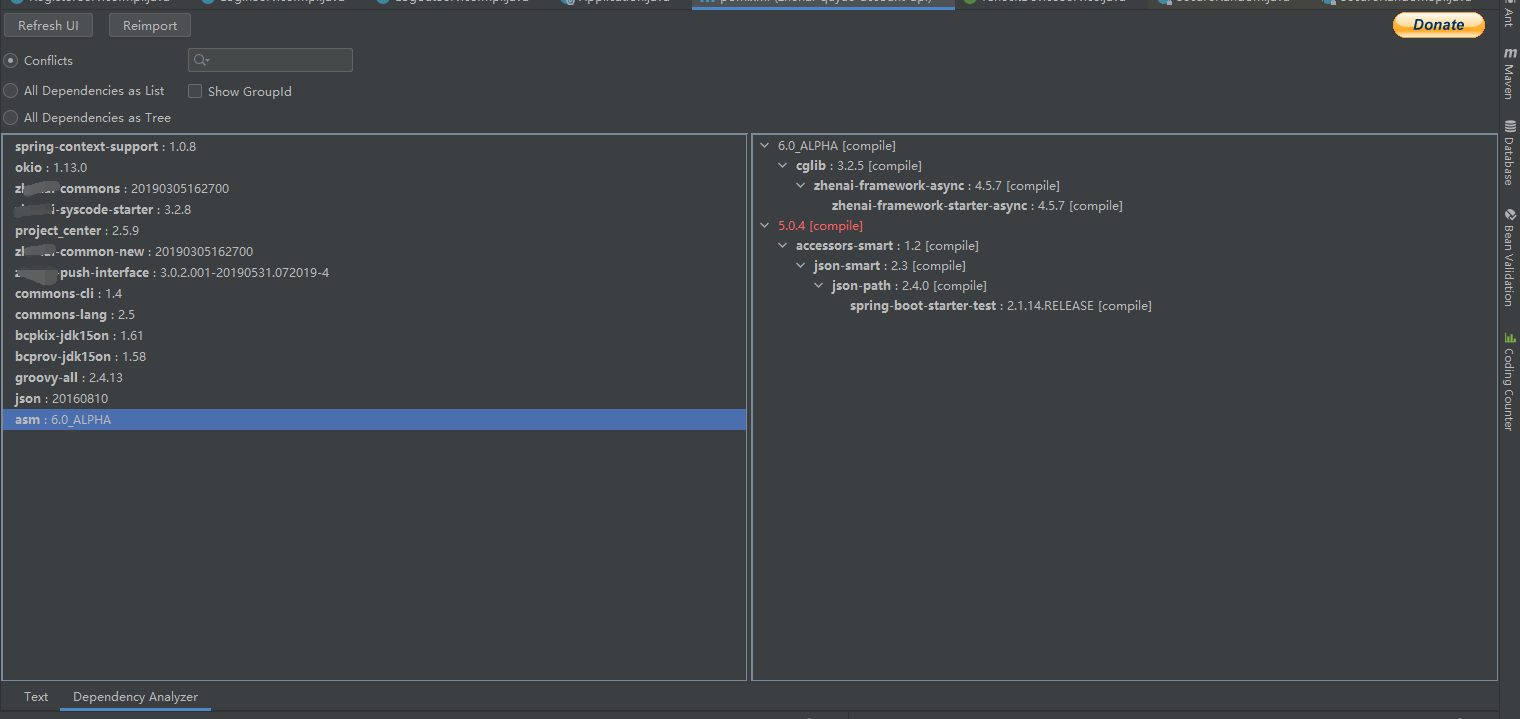The width and height of the screenshot is (1520, 719).
Task: Select the cglib : 3.2.5 [compile] label
Action: point(859,166)
